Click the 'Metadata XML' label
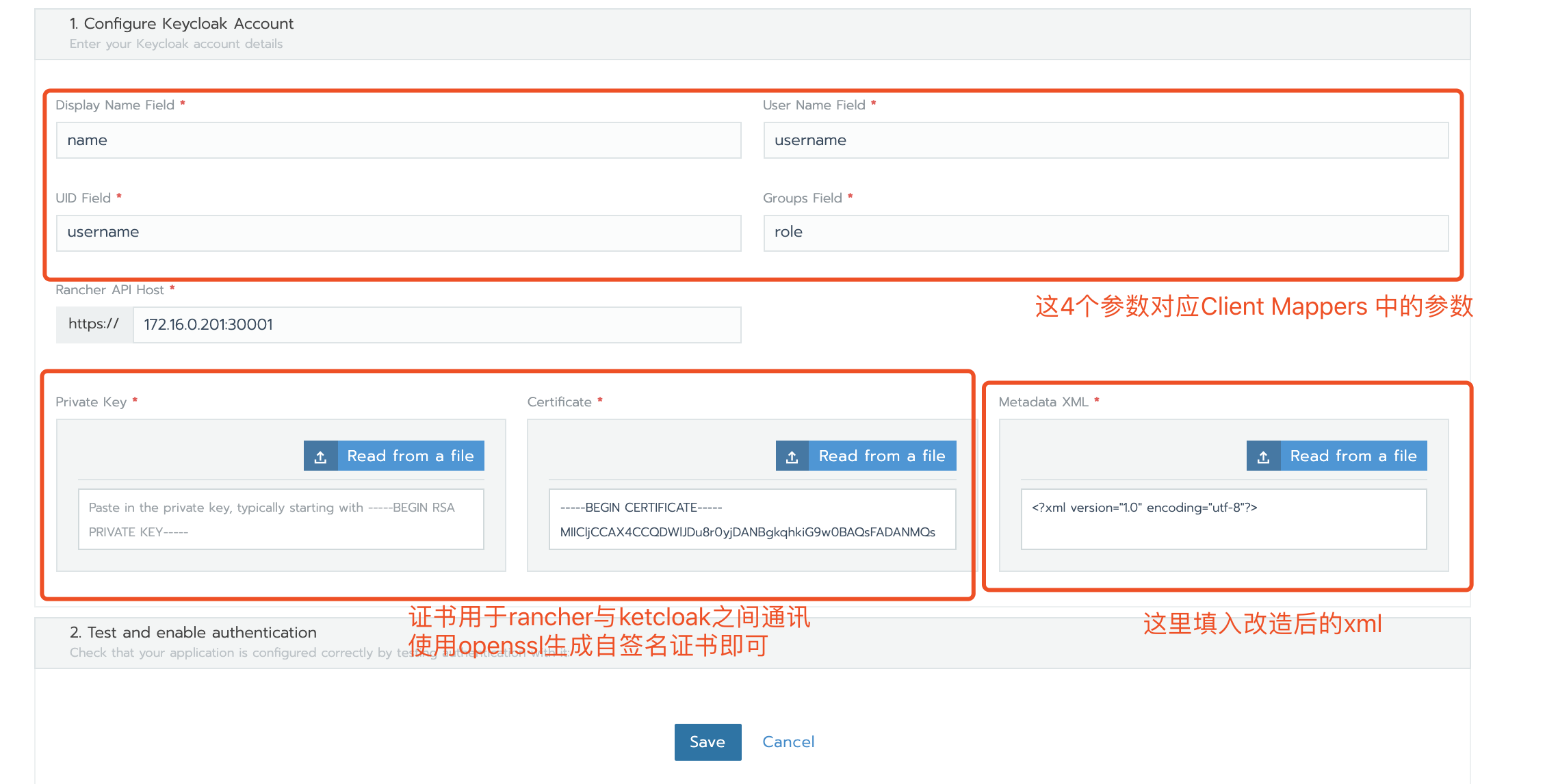 tap(1043, 402)
